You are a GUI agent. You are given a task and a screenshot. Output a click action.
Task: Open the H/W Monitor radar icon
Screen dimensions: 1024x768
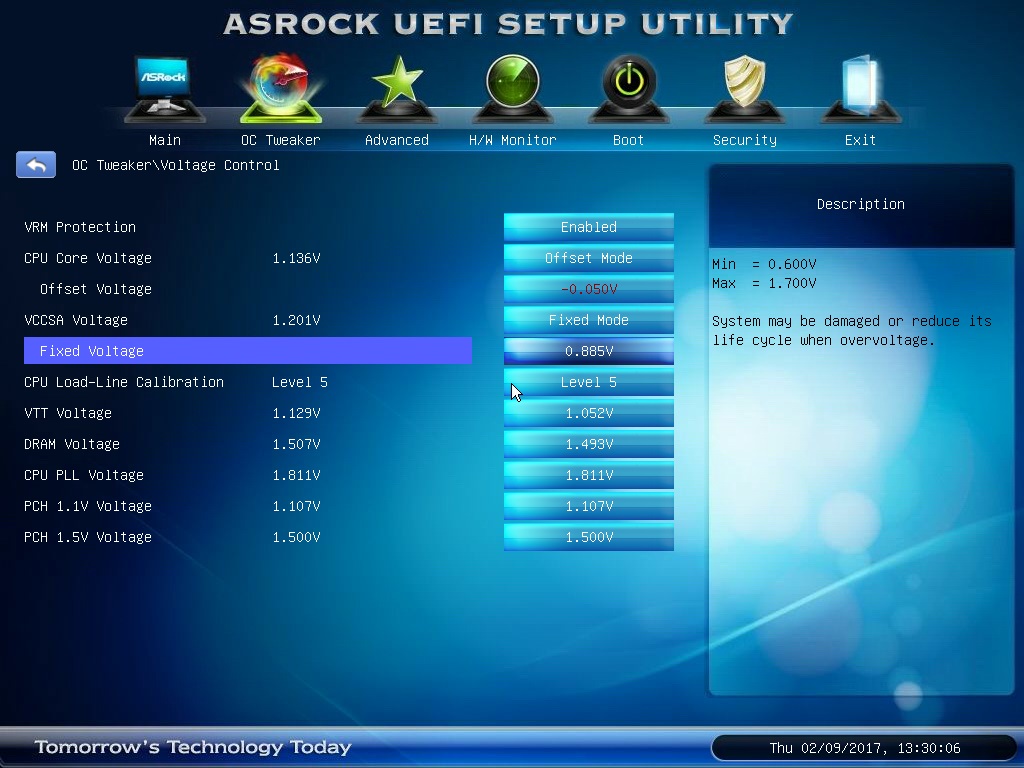[x=513, y=89]
